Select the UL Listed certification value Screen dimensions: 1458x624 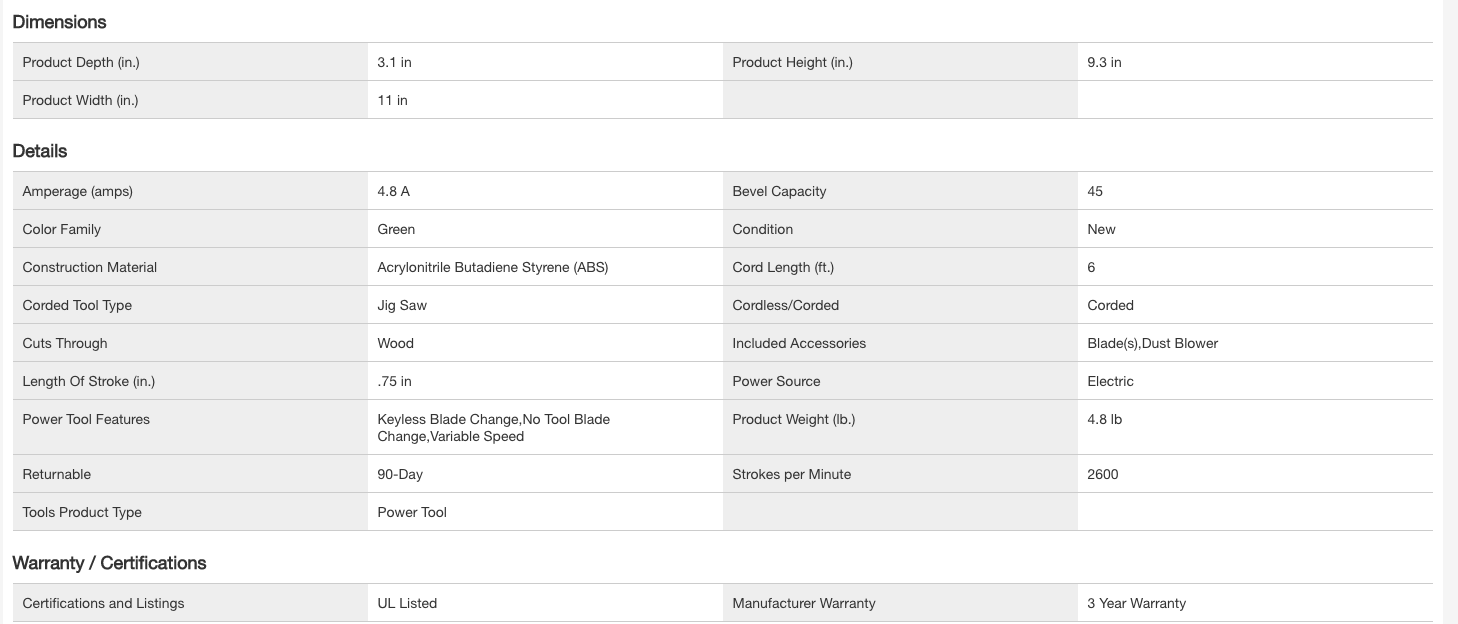pyautogui.click(x=407, y=603)
